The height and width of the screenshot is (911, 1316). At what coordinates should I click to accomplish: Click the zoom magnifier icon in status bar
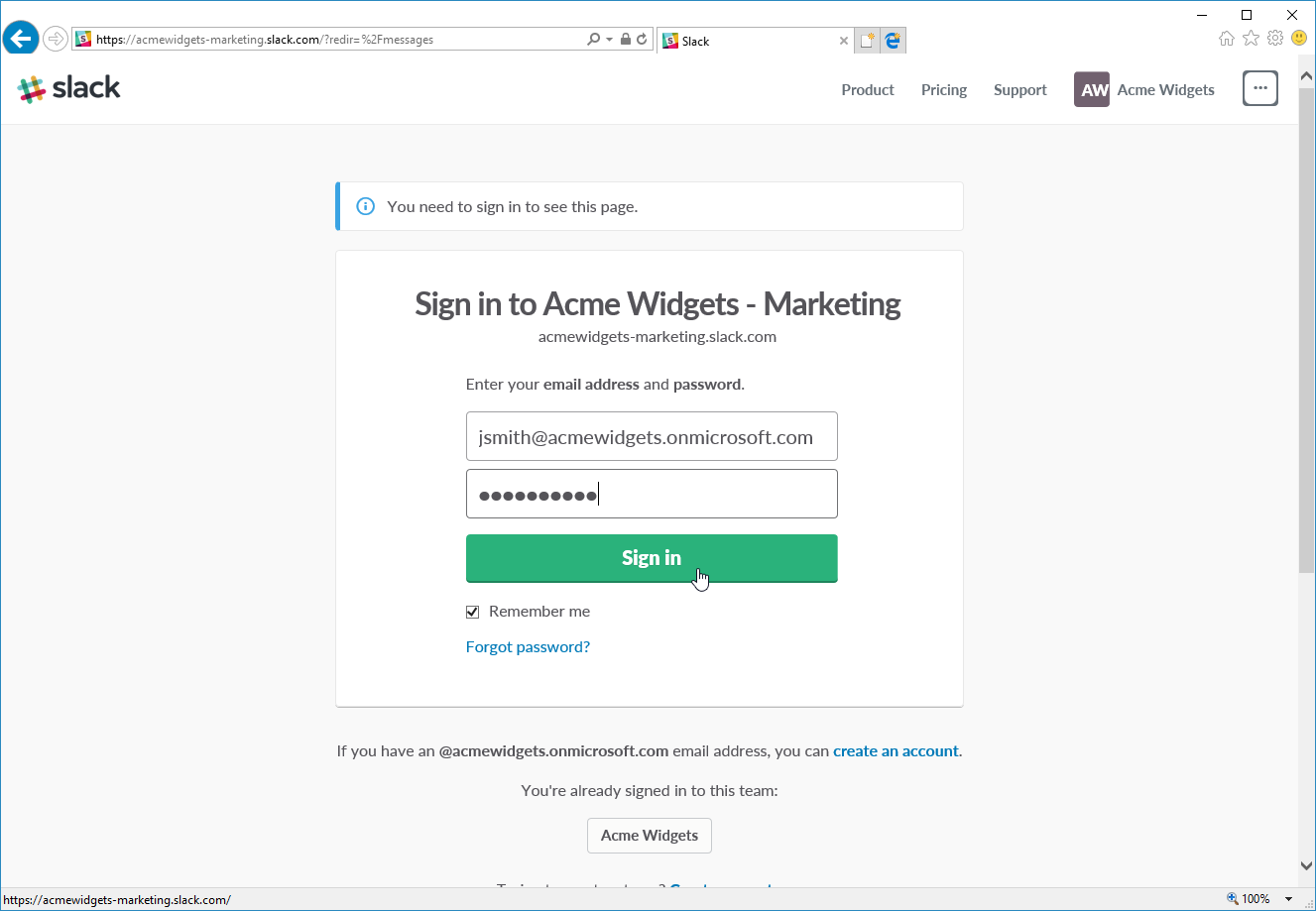1233,898
